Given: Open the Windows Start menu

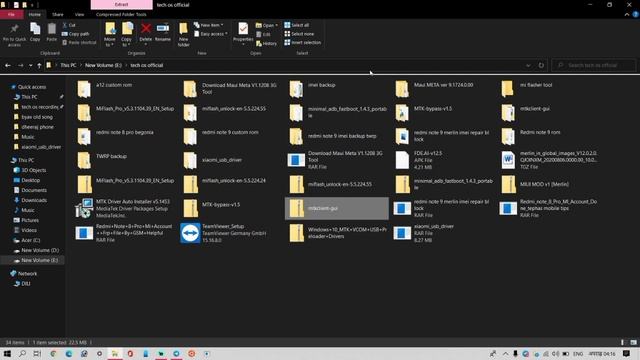Looking at the screenshot, I should coord(7,353).
